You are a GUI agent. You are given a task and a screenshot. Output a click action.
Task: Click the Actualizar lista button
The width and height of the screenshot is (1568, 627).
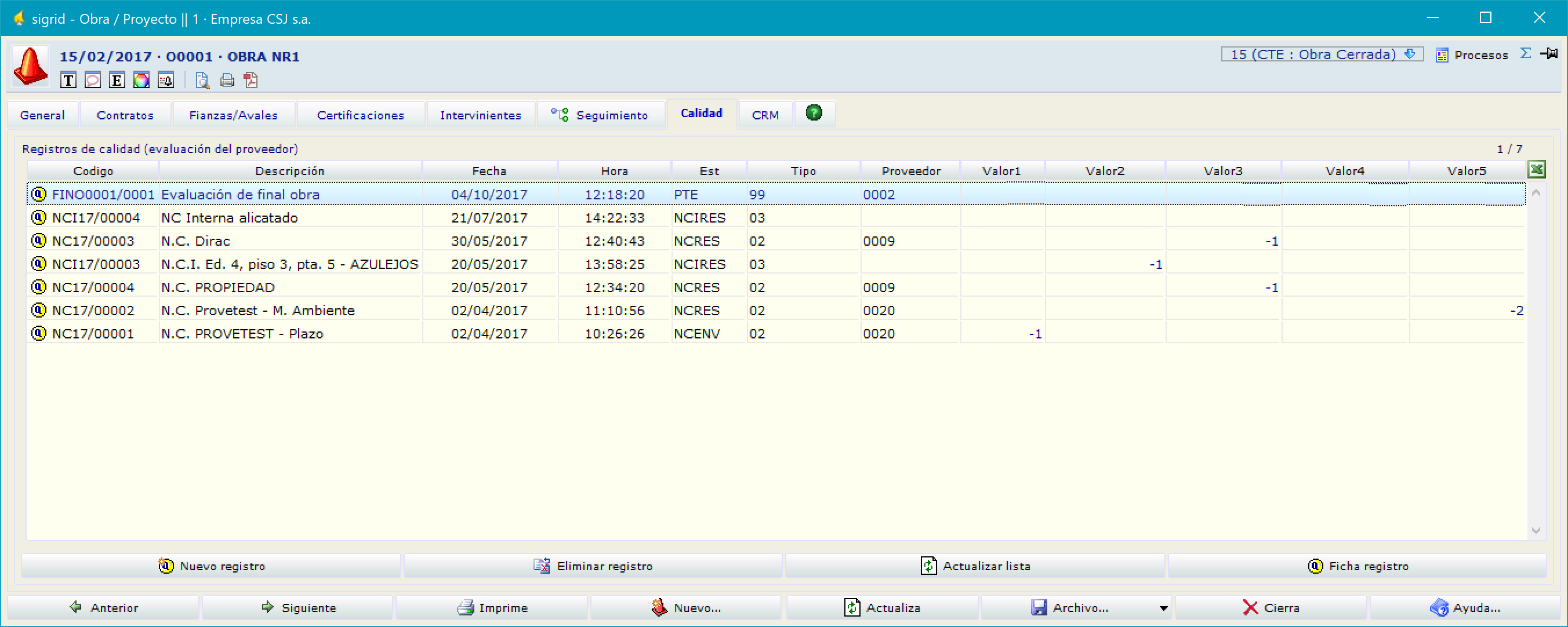tap(975, 566)
